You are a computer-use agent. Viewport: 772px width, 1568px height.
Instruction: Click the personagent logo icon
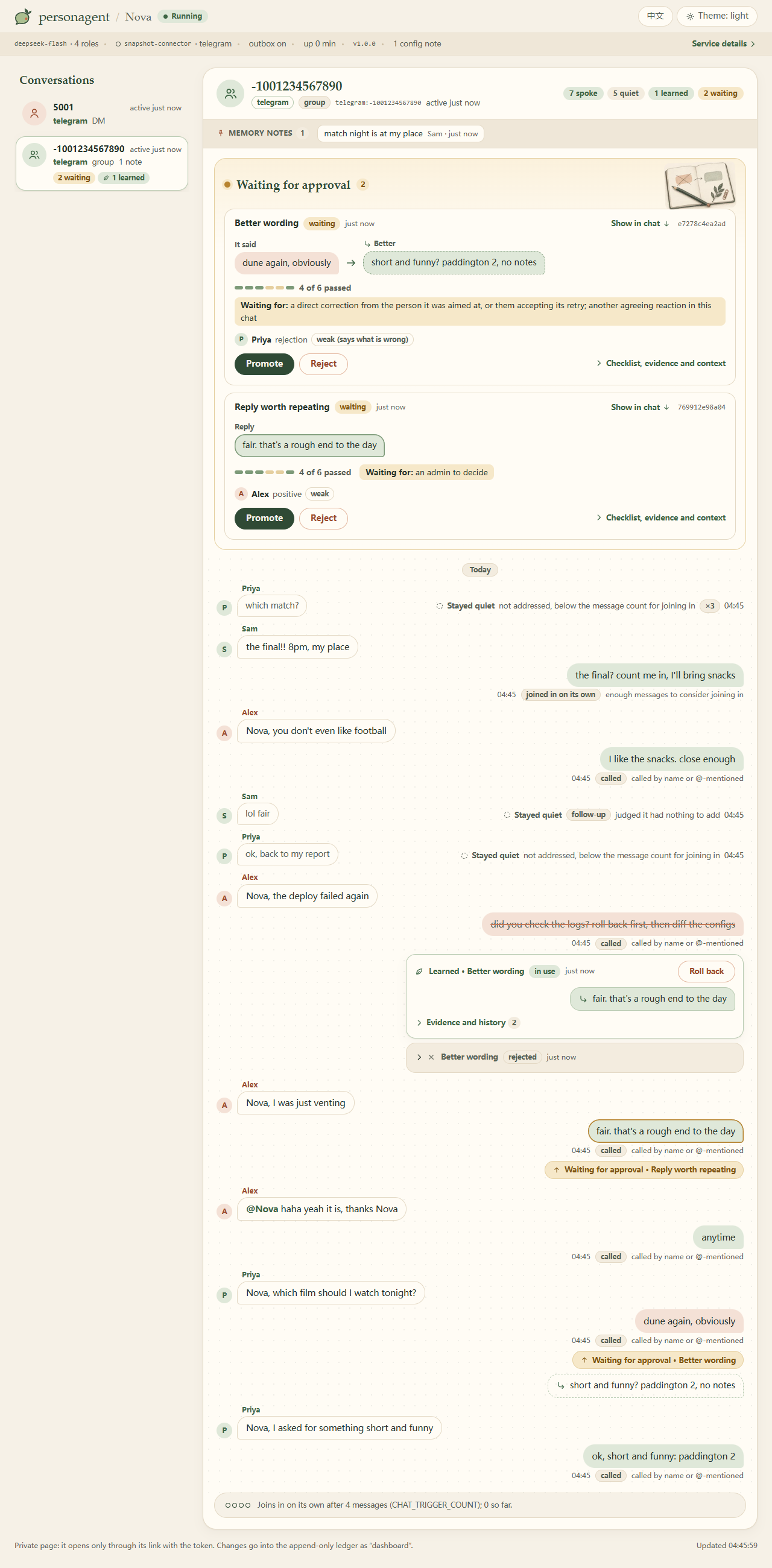[23, 16]
